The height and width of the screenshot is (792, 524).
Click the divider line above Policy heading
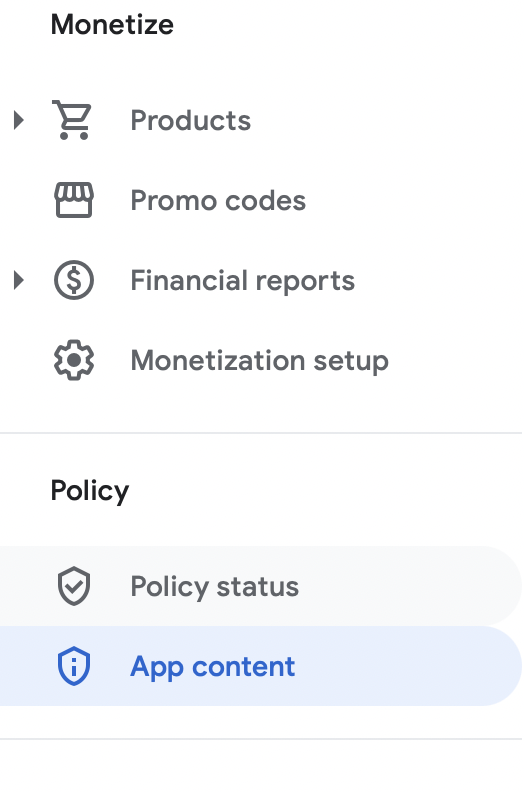(261, 433)
